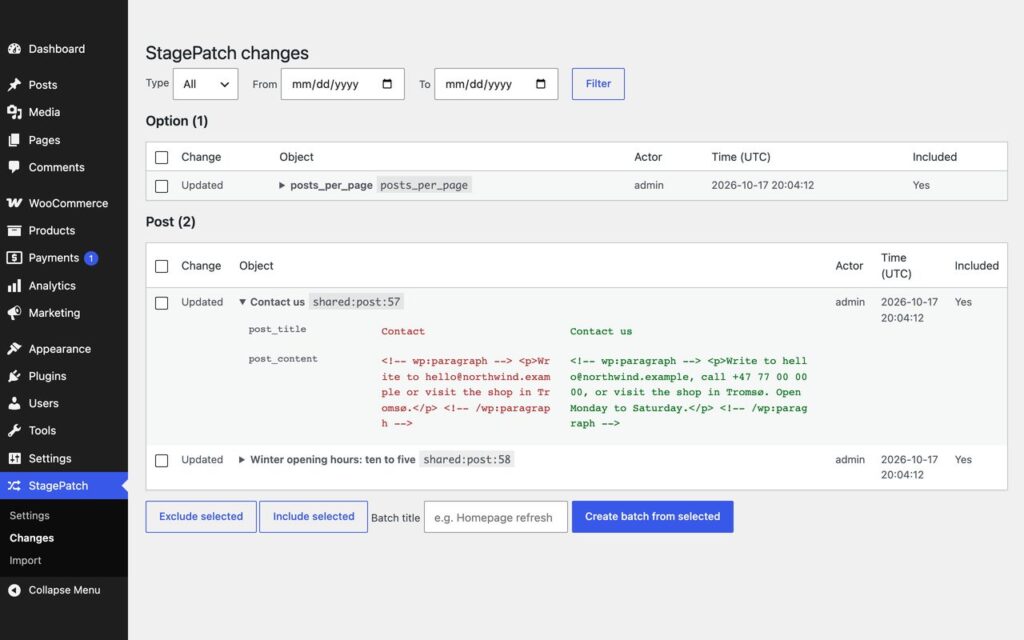Click the Actor column header in Option table
The width and height of the screenshot is (1024, 640).
(648, 157)
